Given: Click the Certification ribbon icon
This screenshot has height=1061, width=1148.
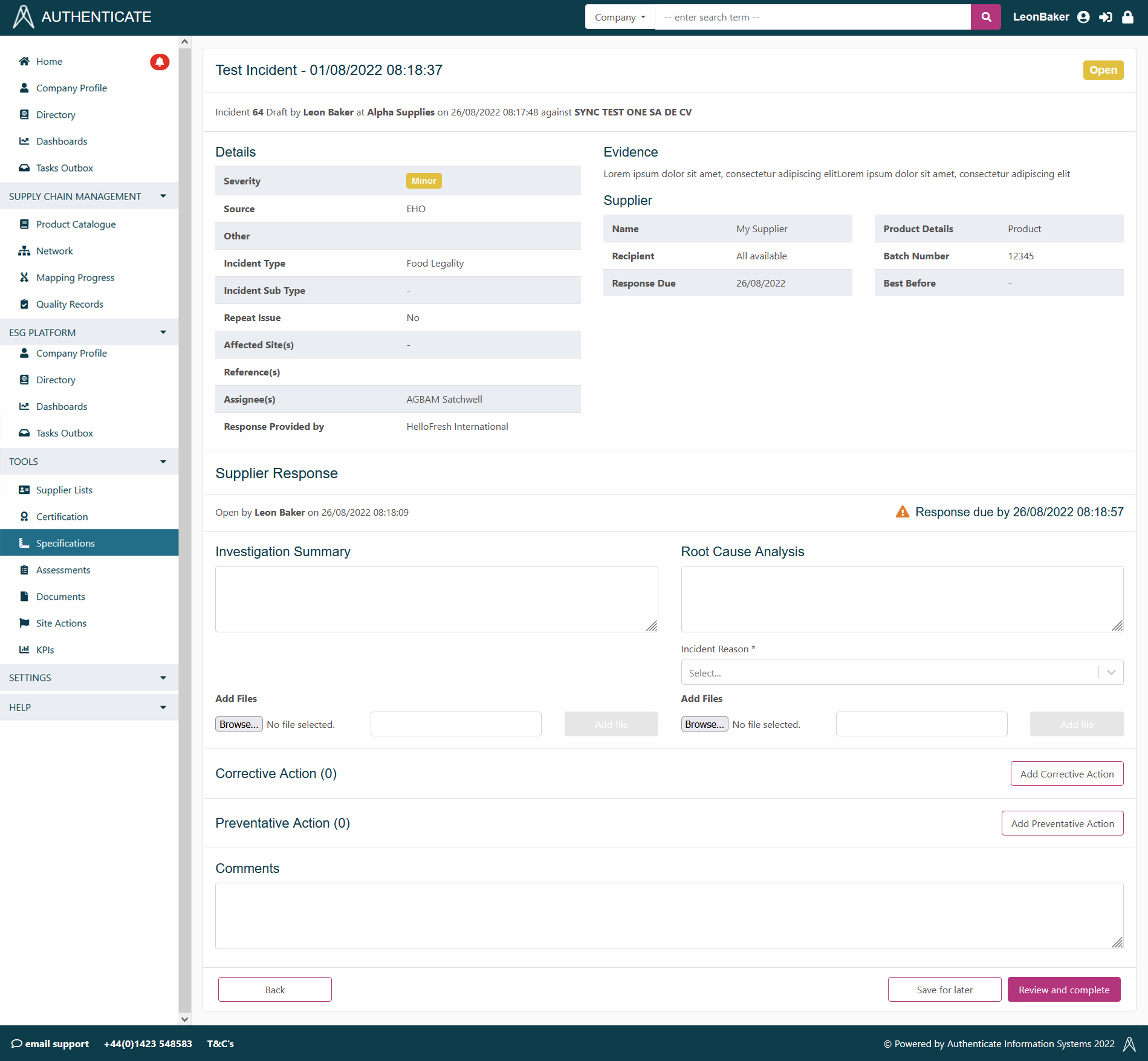Looking at the screenshot, I should tap(24, 516).
